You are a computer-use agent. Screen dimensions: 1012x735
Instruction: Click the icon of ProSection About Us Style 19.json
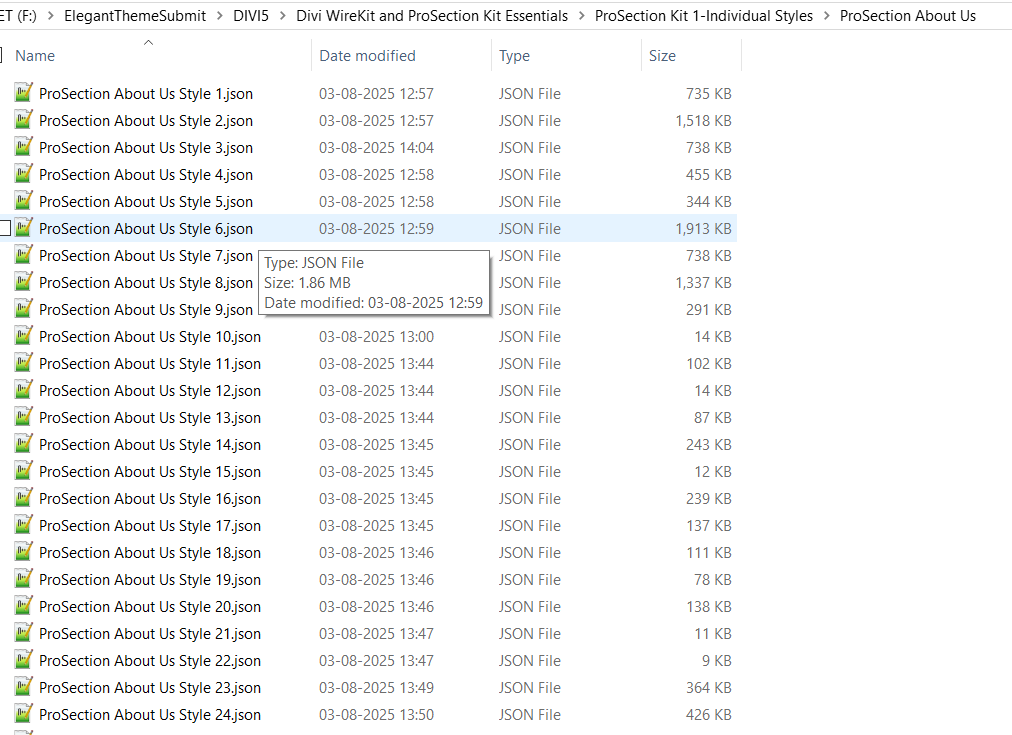[x=23, y=579]
